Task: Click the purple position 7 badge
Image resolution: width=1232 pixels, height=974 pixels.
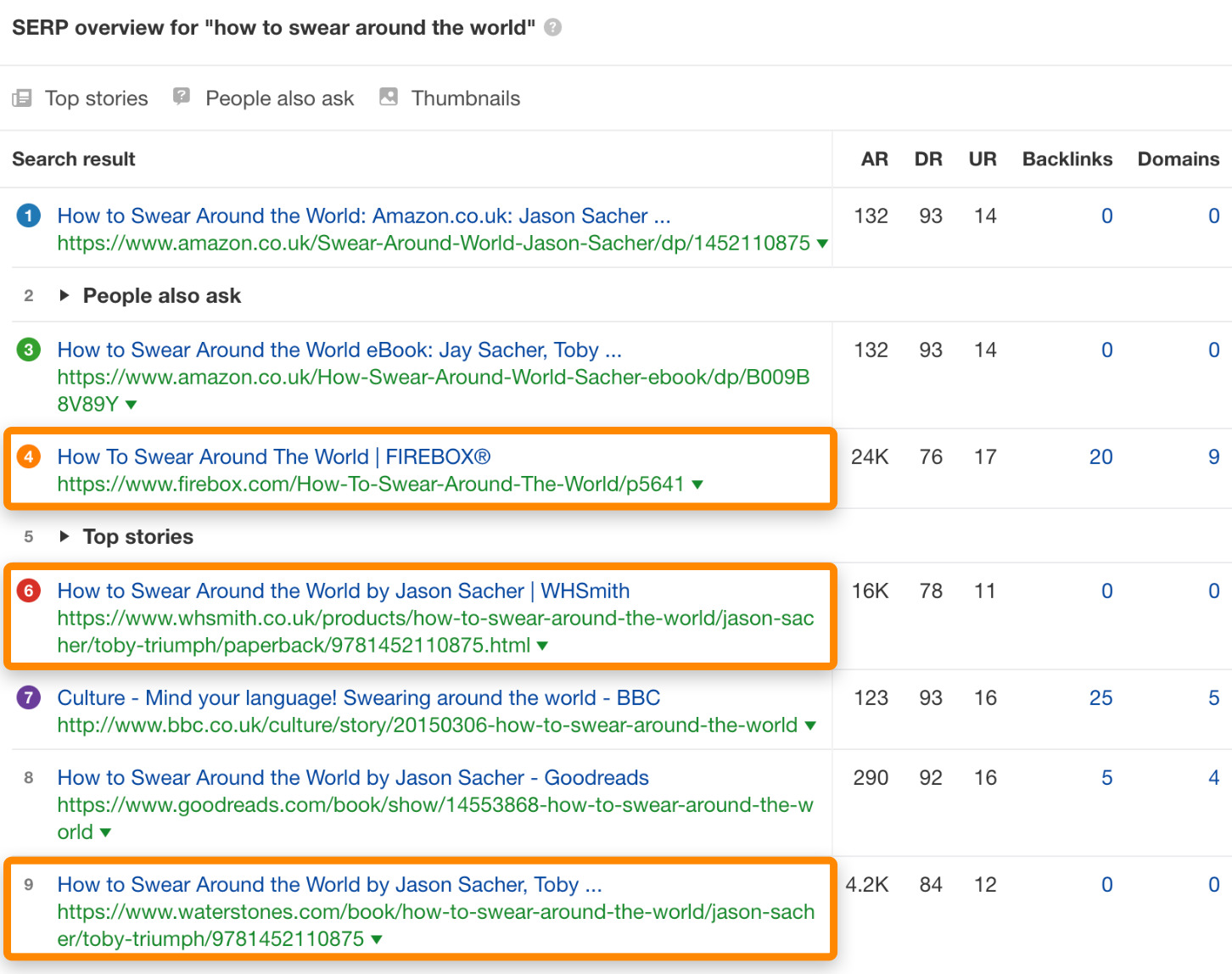Action: 29,697
